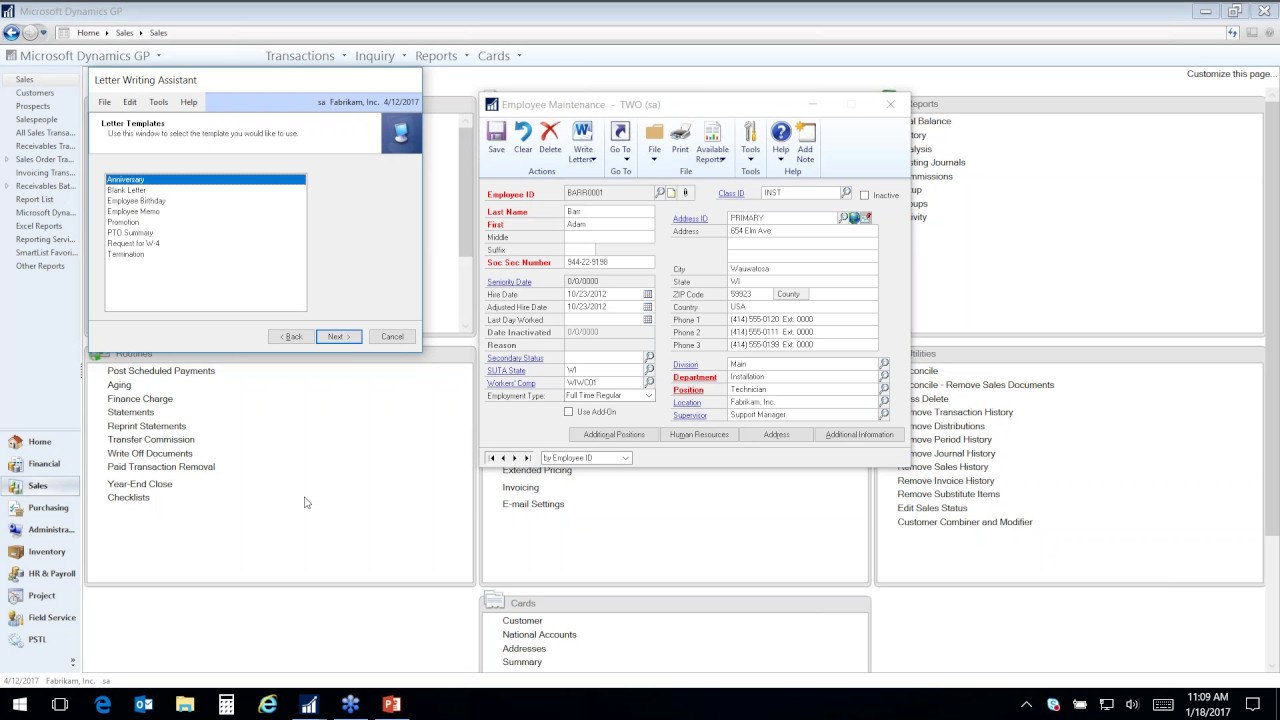Open PowerPoint from the Windows taskbar
This screenshot has width=1280, height=720.
pos(391,705)
